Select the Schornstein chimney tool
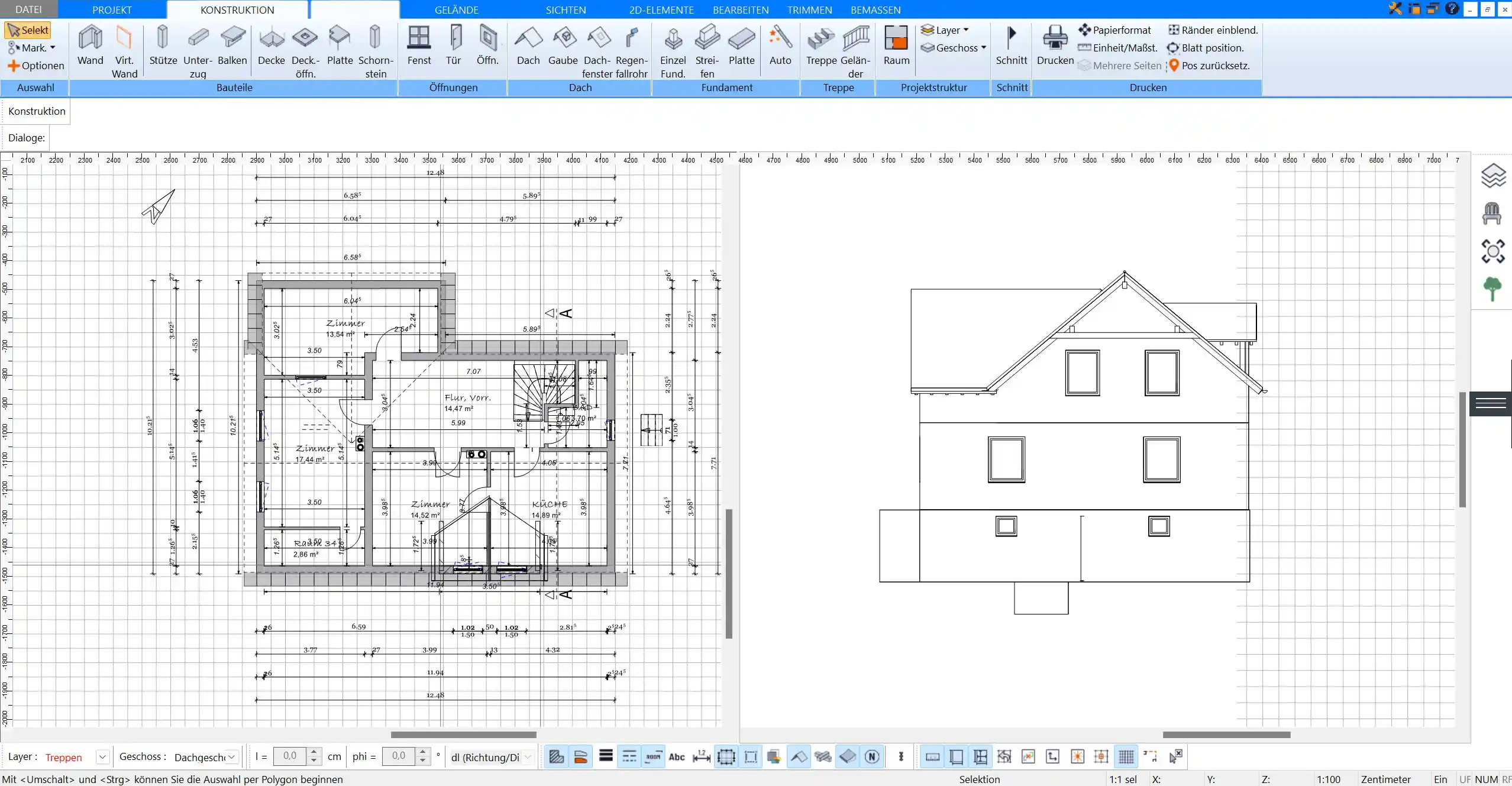Viewport: 1512px width, 786px height. [375, 51]
